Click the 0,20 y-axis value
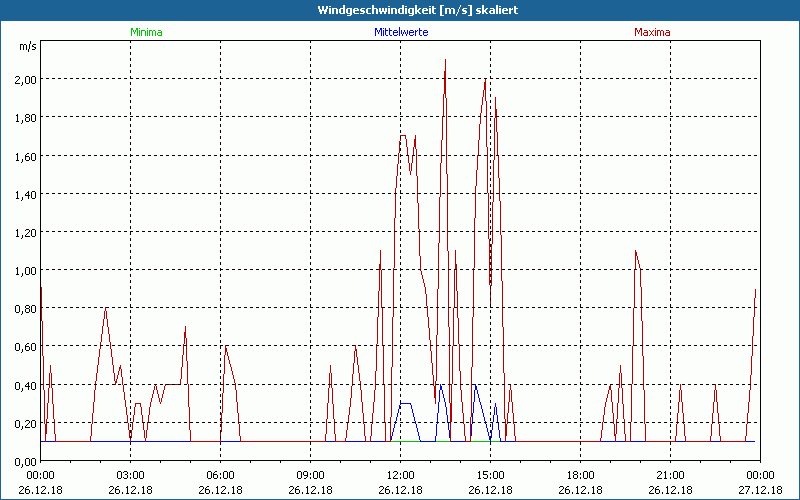This screenshot has width=800, height=500. pyautogui.click(x=23, y=423)
